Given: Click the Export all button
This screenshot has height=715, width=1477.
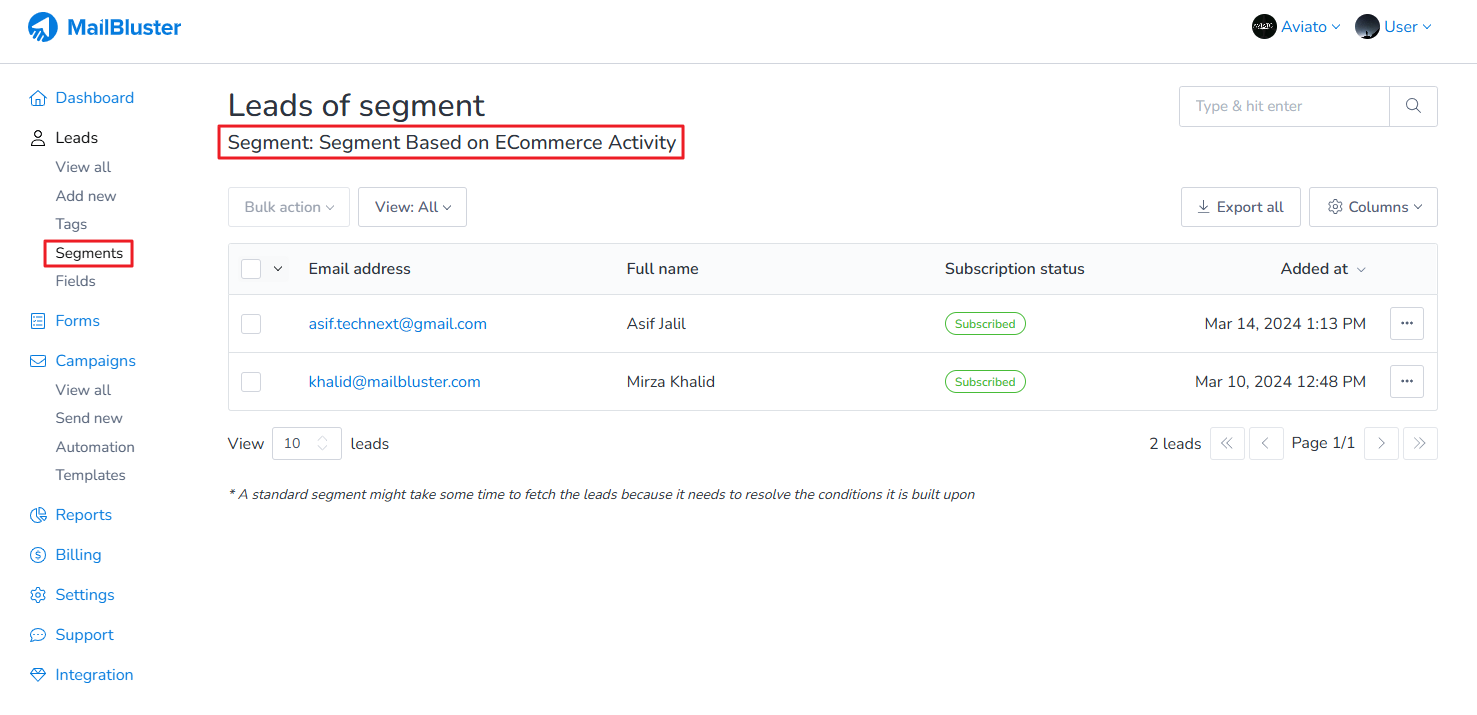Looking at the screenshot, I should tap(1240, 207).
